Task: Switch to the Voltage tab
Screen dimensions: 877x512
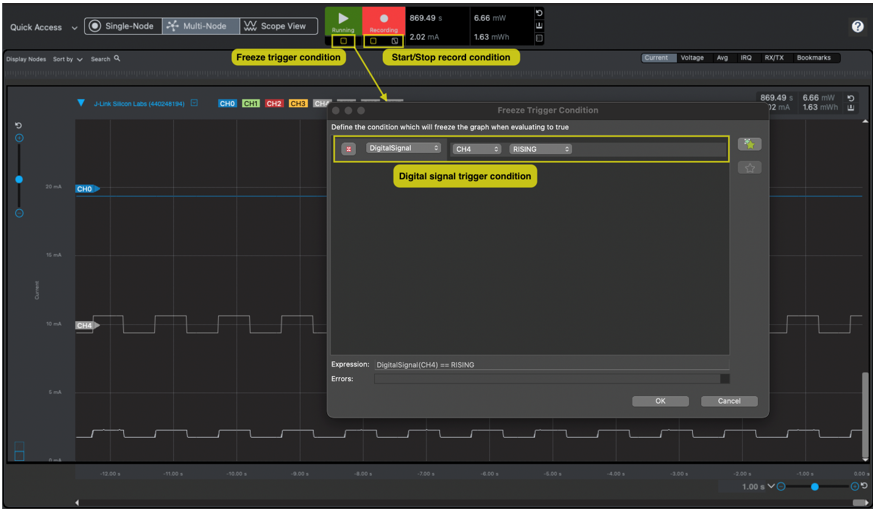Action: point(692,58)
